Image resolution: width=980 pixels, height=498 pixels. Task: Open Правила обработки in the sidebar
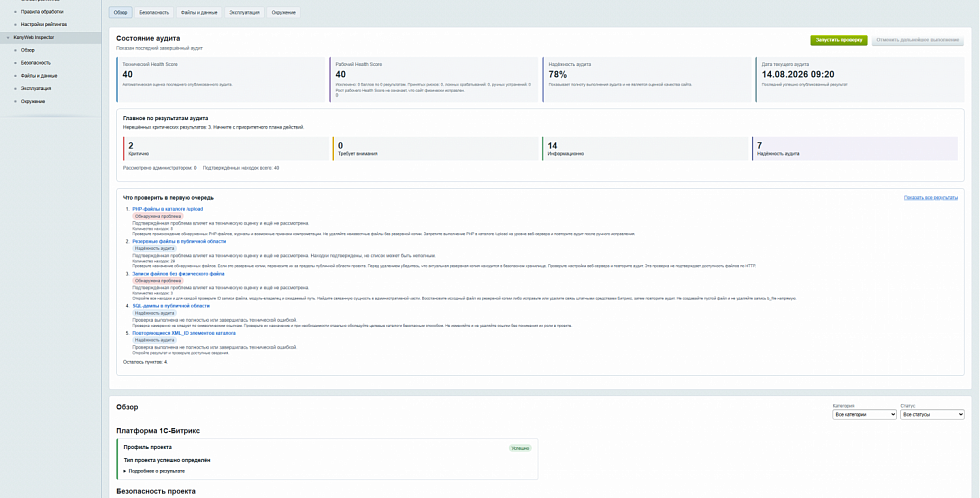point(42,11)
